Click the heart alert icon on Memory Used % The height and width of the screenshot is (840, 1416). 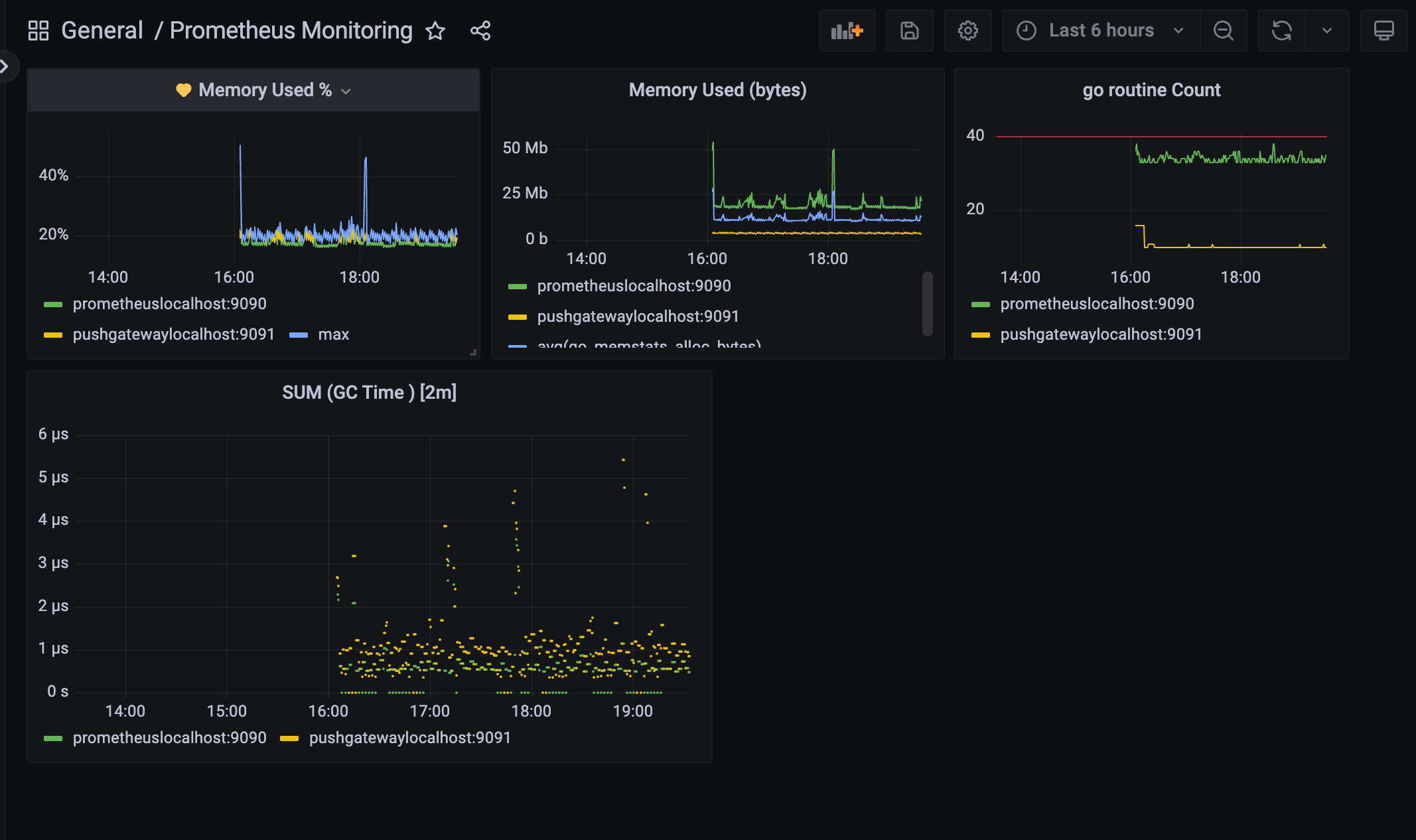tap(183, 90)
